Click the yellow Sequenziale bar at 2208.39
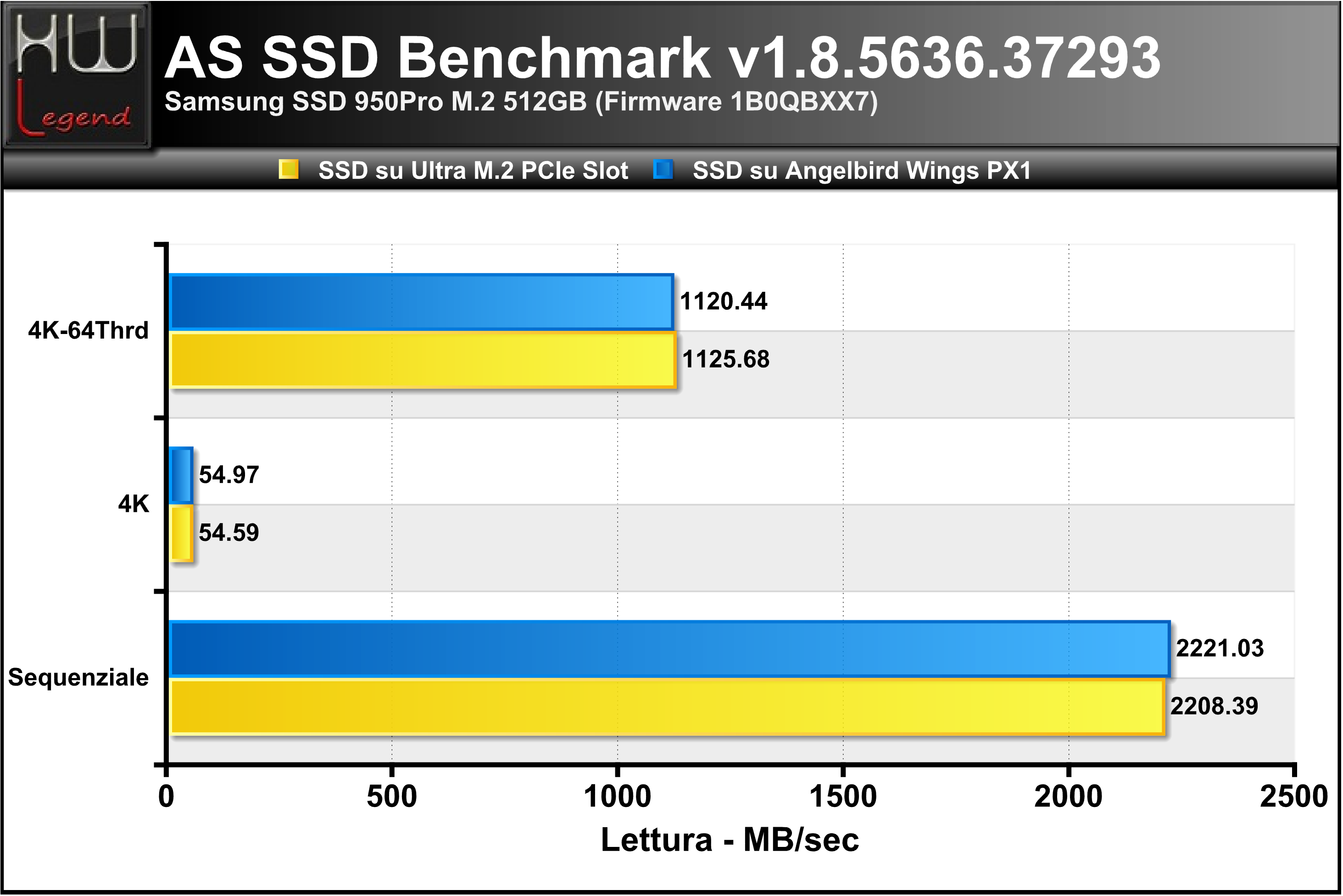 [667, 707]
